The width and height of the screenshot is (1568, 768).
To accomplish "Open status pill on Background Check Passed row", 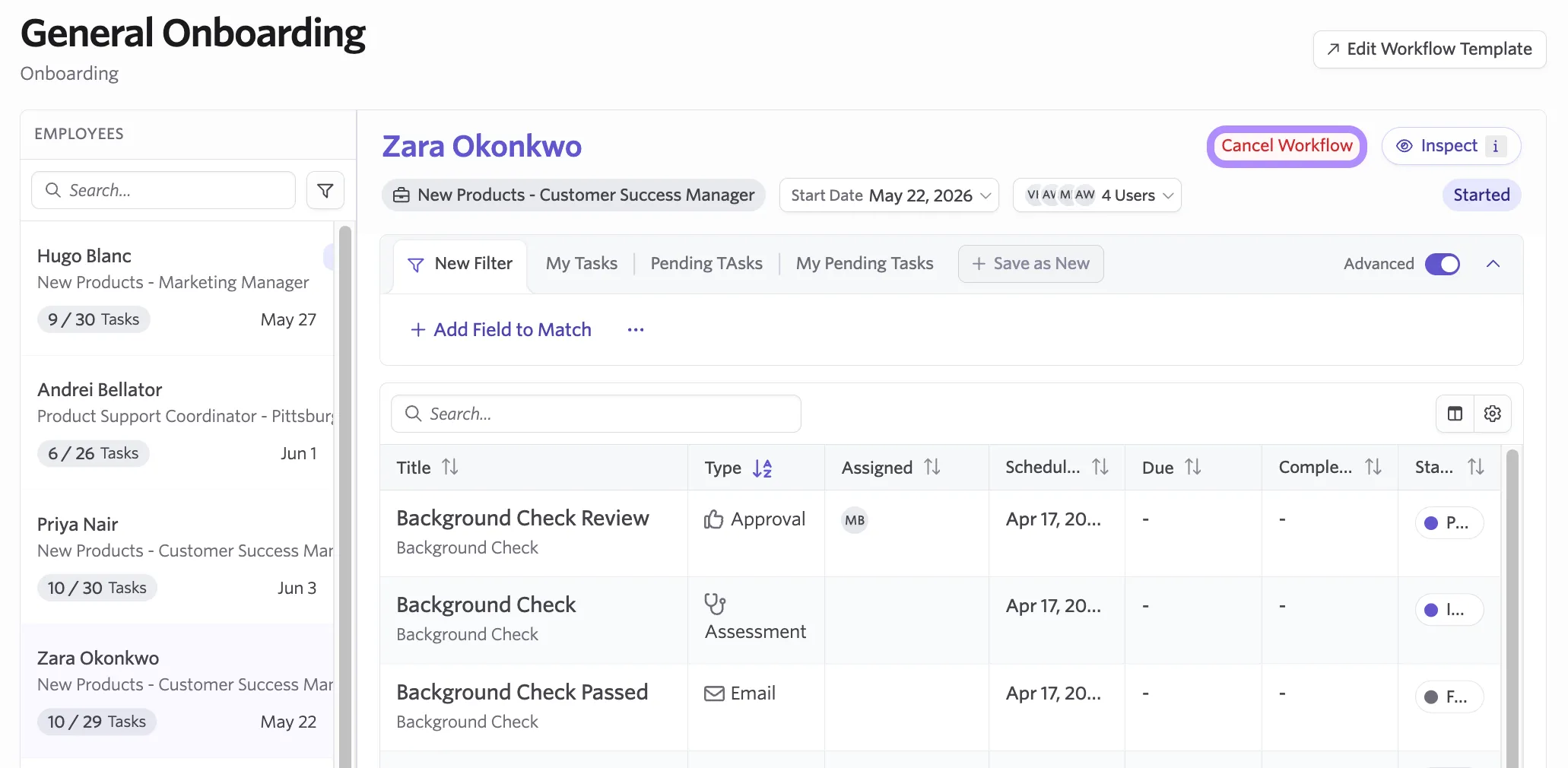I will pyautogui.click(x=1449, y=697).
